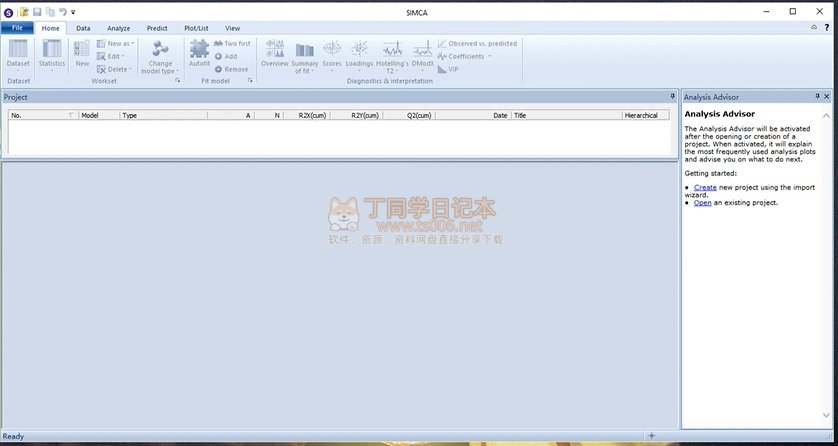This screenshot has height=446, width=838.
Task: Launch the Workset group dialog expander
Action: 177,81
